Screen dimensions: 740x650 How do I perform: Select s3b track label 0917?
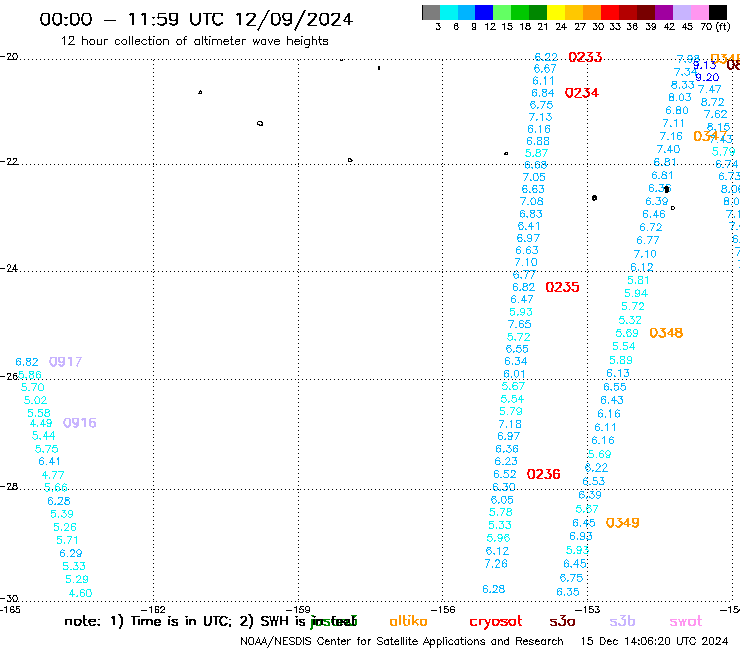point(66,362)
